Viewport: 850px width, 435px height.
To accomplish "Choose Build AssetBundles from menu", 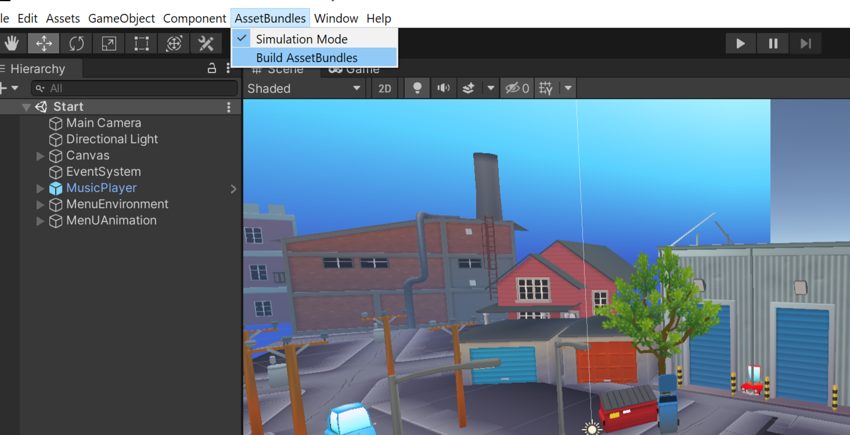I will (306, 58).
